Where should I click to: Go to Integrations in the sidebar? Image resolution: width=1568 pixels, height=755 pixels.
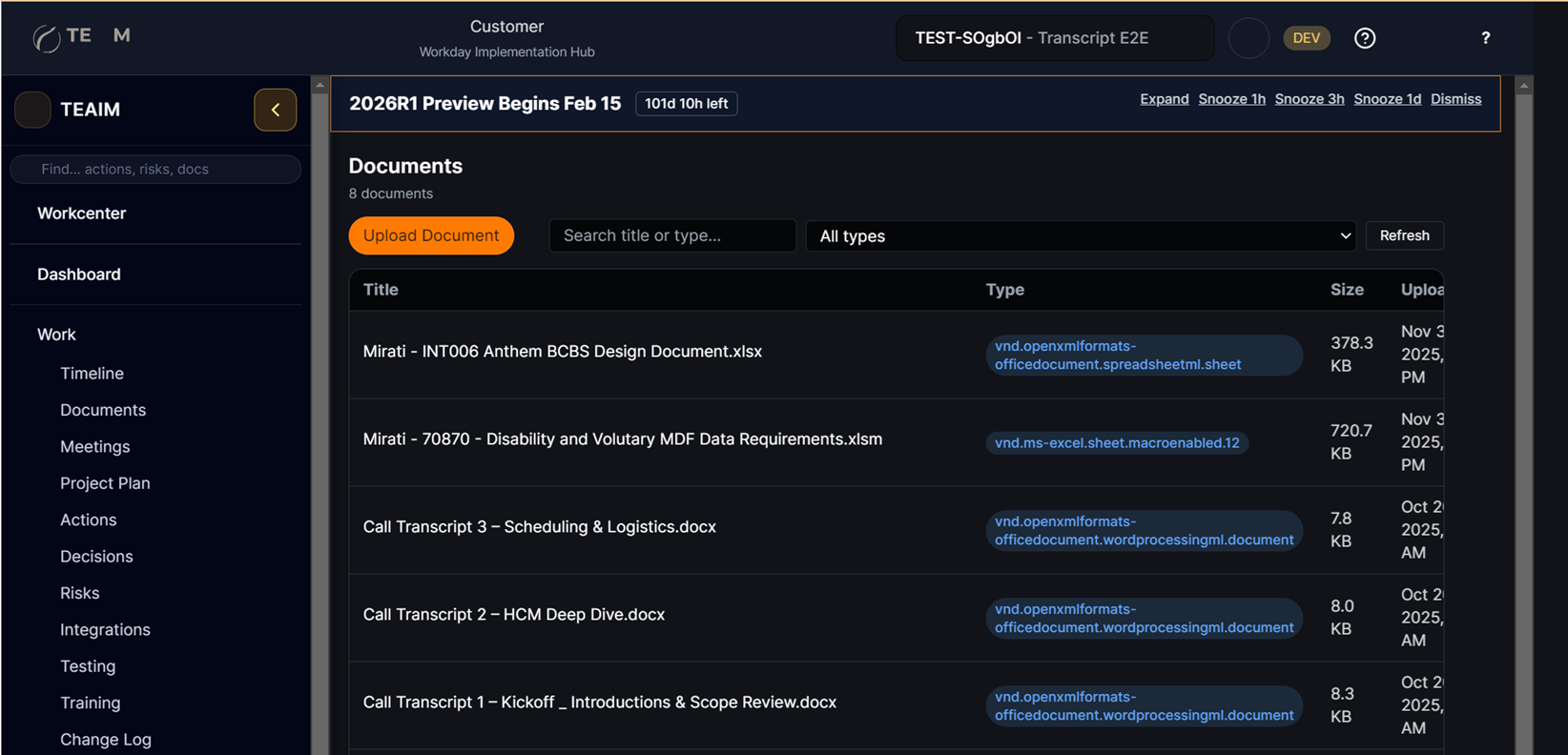[x=105, y=630]
